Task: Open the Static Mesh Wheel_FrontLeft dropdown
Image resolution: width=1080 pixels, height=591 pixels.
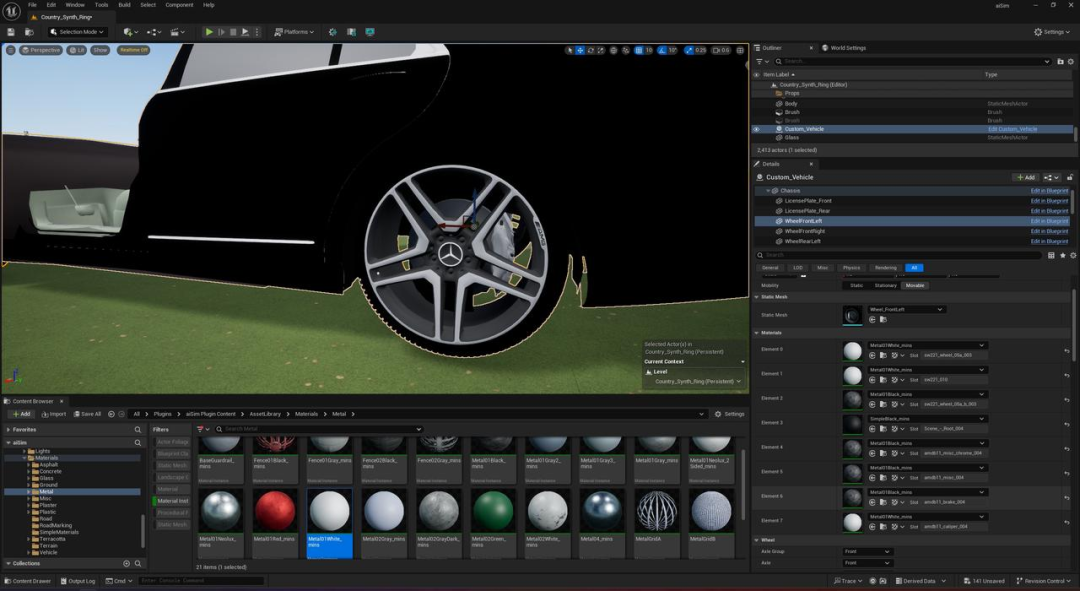Action: click(x=906, y=309)
